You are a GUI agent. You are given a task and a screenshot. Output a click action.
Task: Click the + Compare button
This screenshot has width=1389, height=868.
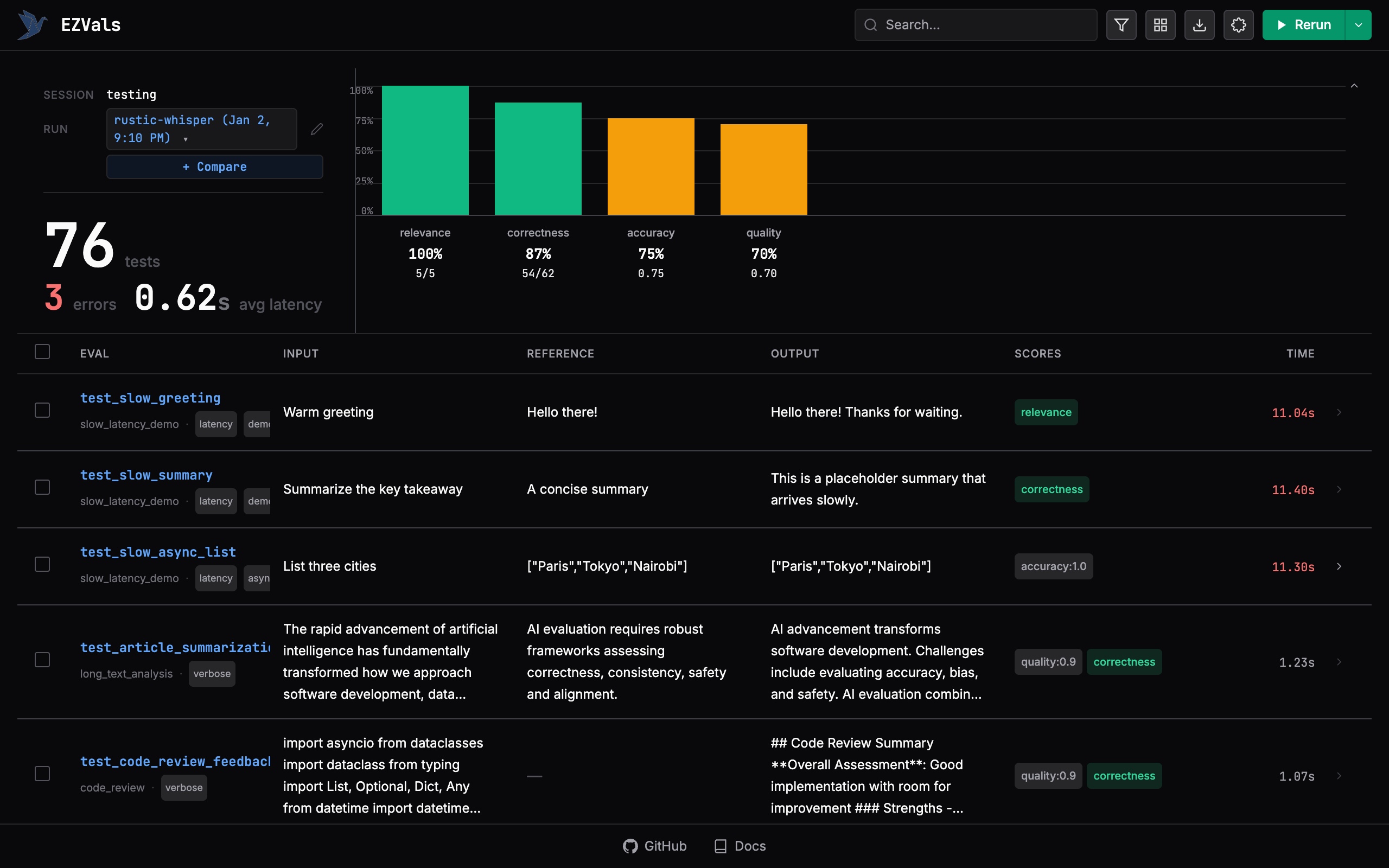[214, 167]
